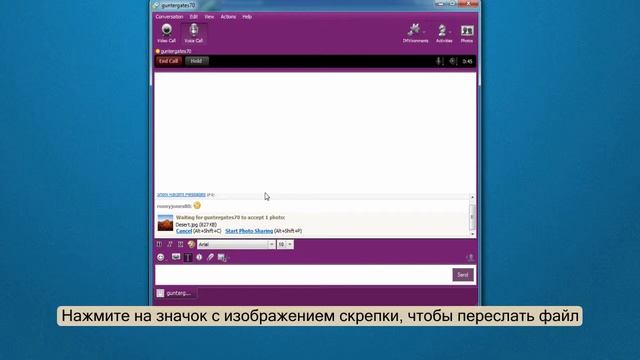Screen dimensions: 640x360
Task: Click the End Call button
Action: click(169, 61)
